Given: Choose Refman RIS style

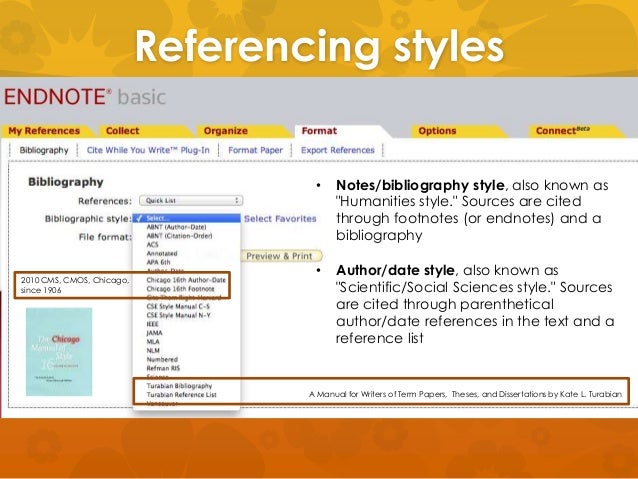Looking at the screenshot, I should click(163, 368).
